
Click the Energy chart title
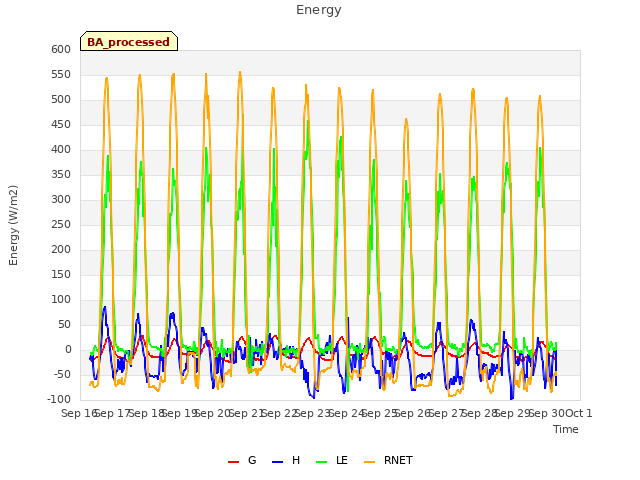tap(319, 10)
